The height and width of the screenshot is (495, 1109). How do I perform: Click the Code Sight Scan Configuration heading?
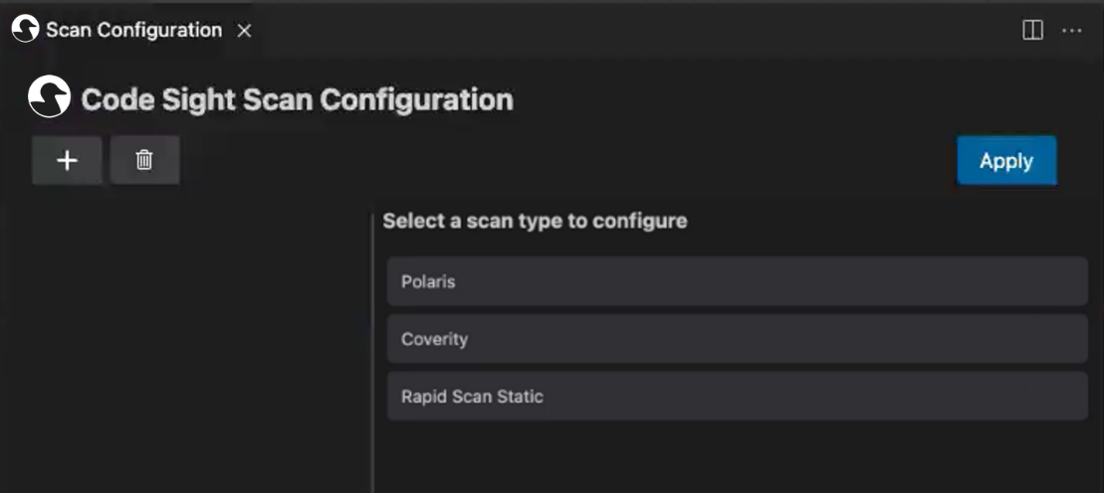[297, 100]
